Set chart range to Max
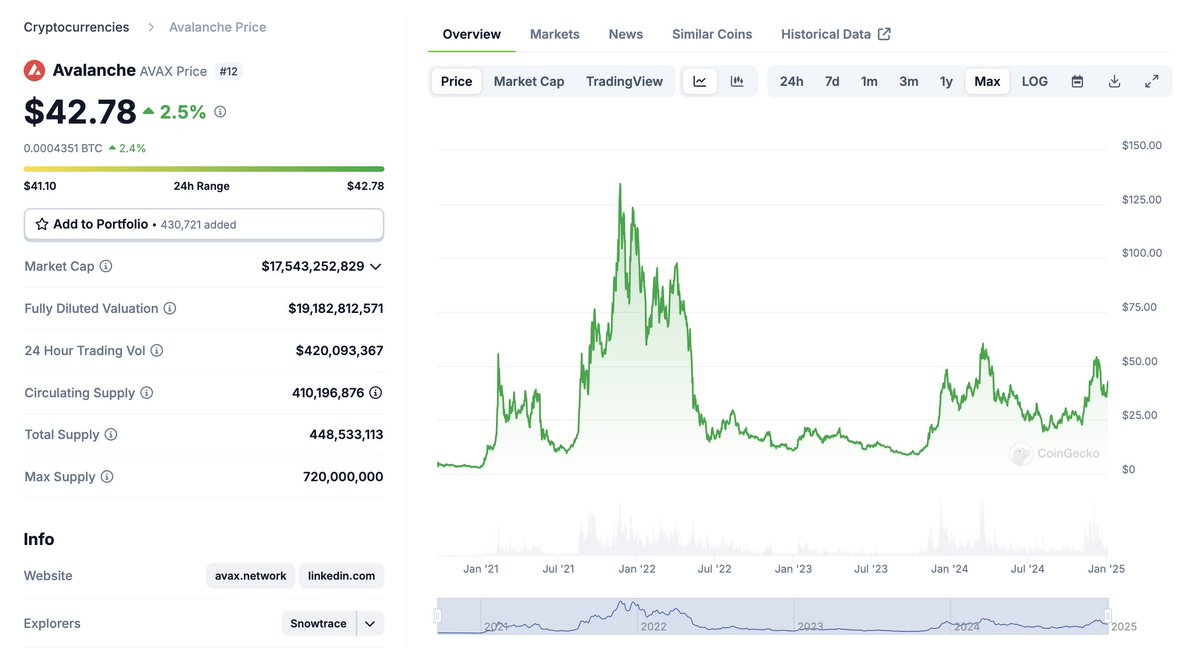The width and height of the screenshot is (1200, 649). 987,81
